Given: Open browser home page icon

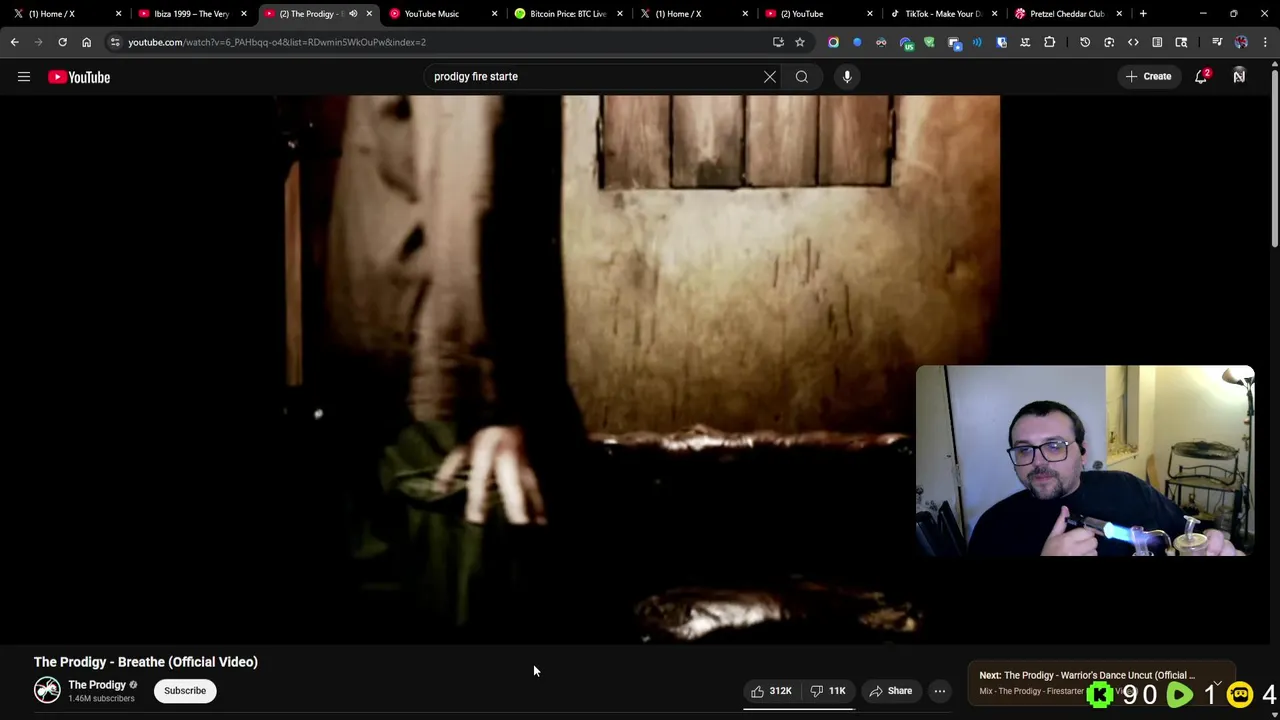Looking at the screenshot, I should (x=87, y=42).
